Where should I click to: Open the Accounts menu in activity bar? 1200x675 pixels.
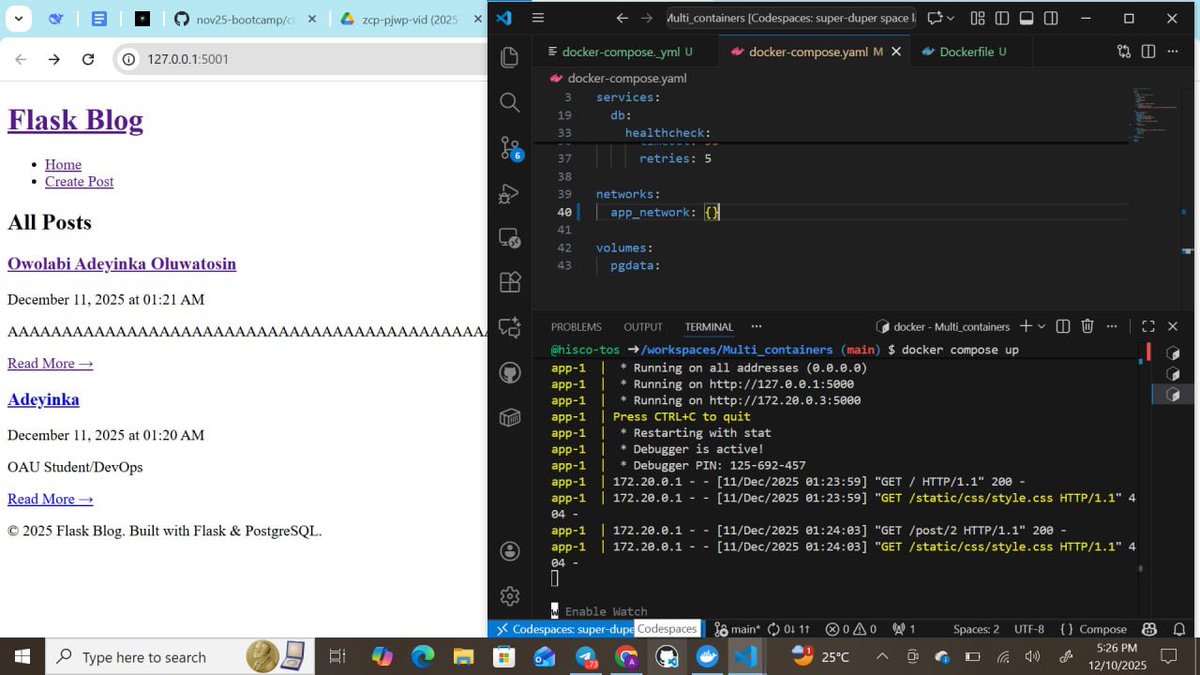point(510,551)
